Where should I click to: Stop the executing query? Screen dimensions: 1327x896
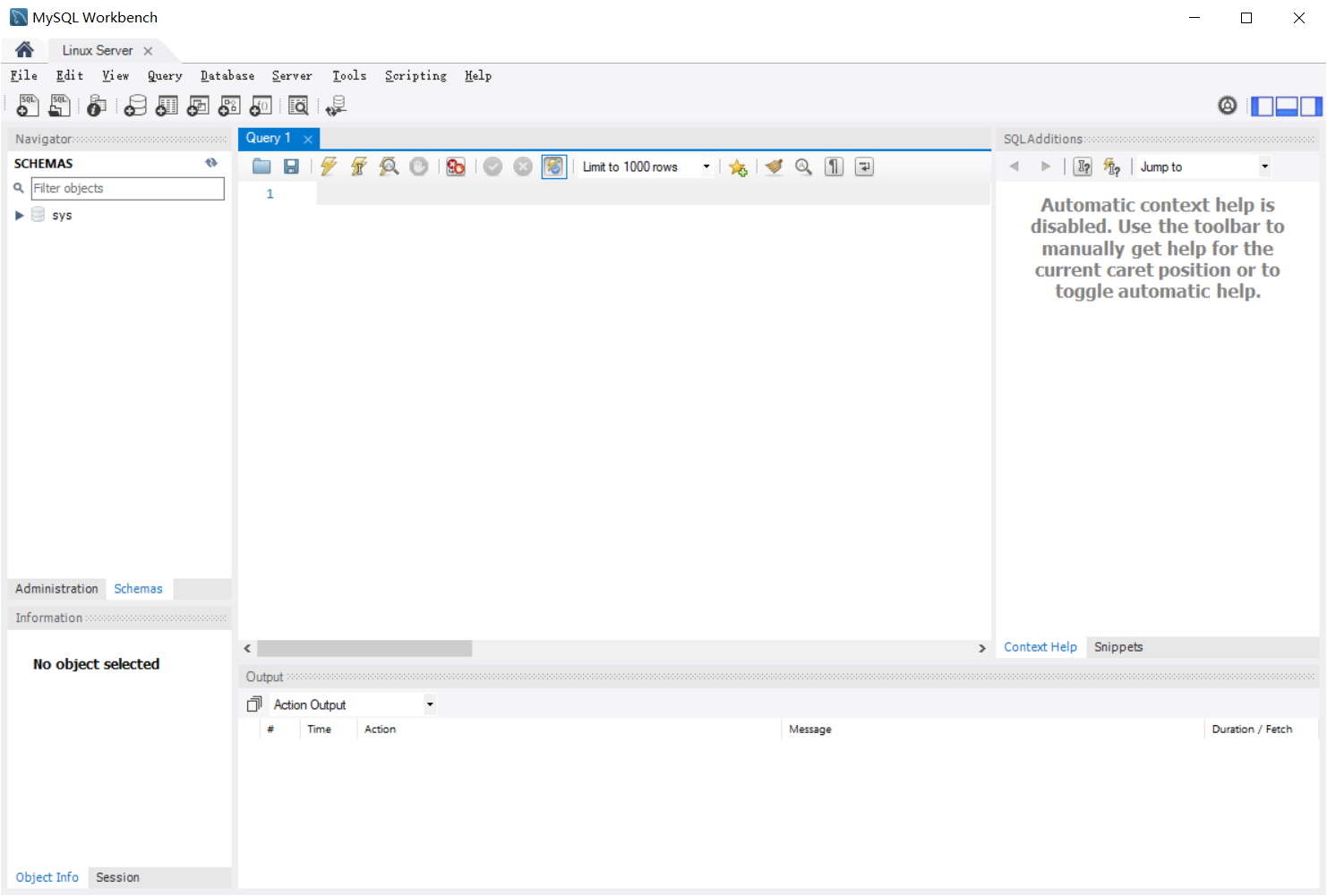click(x=418, y=166)
